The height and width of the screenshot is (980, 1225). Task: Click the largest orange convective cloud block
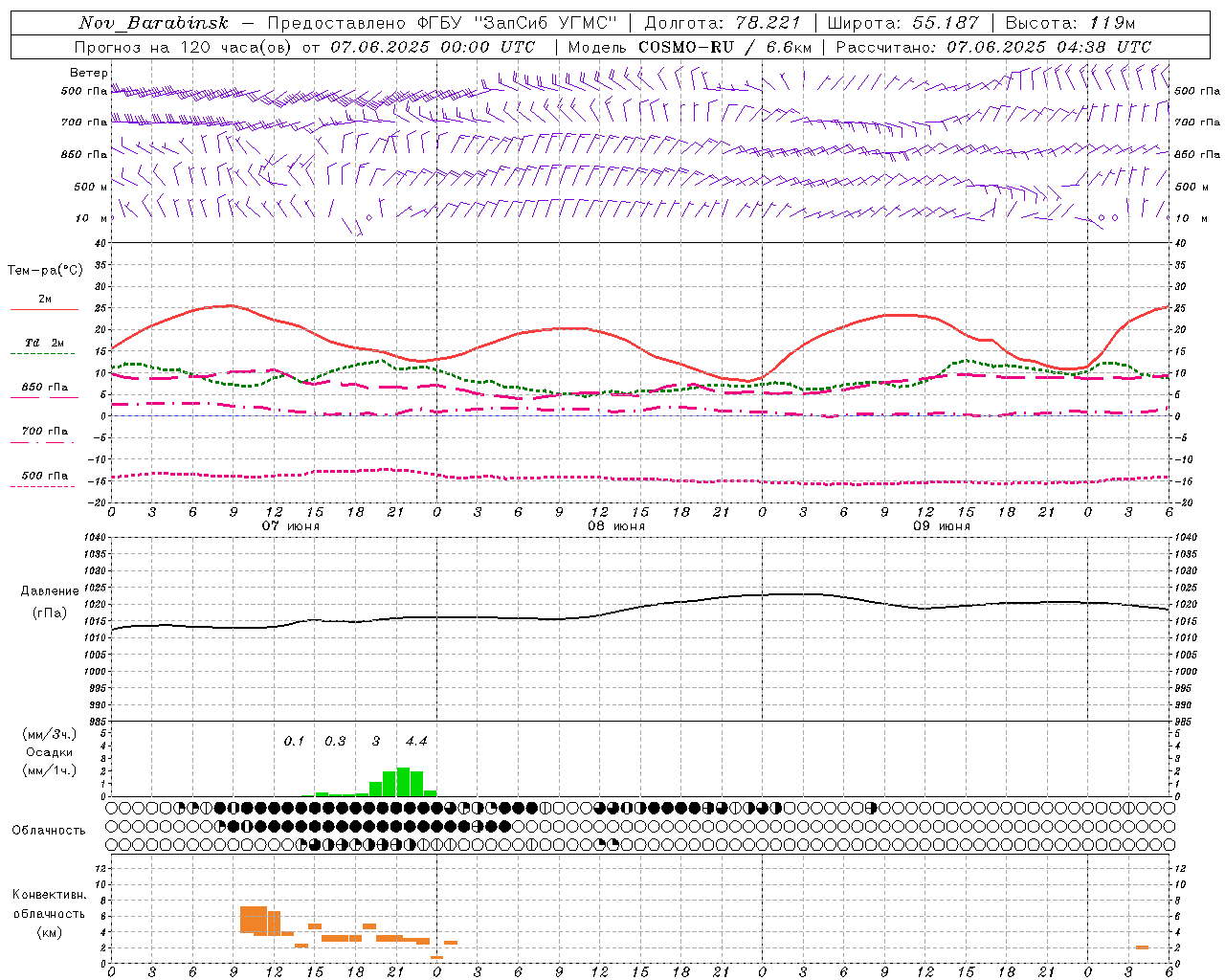pos(254,920)
